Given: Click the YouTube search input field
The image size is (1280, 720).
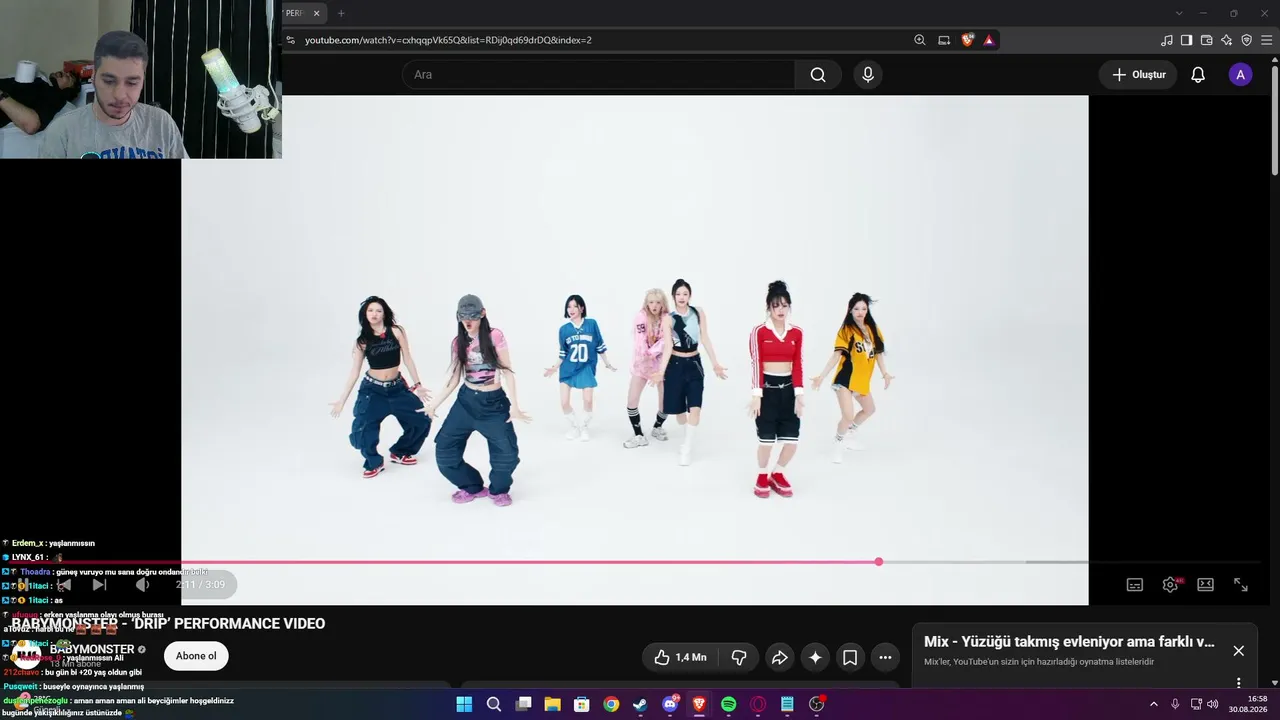Looking at the screenshot, I should tap(598, 75).
